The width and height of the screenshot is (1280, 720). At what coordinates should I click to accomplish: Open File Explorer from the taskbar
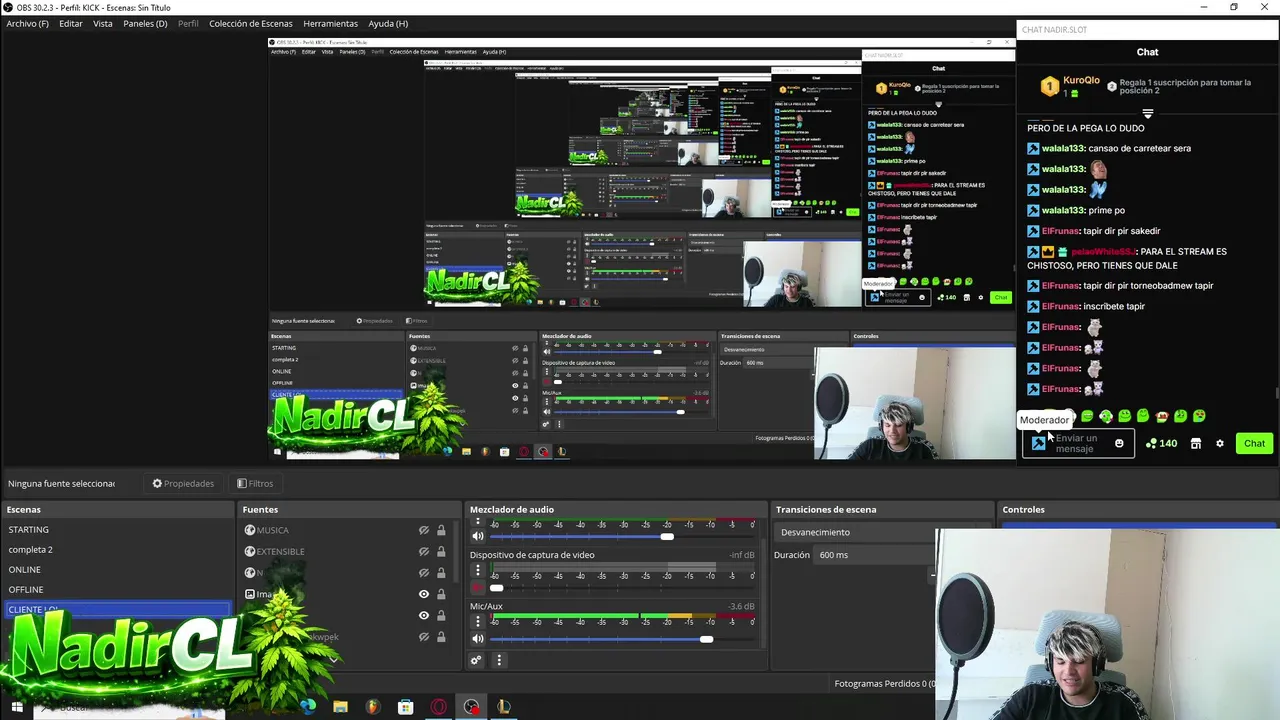(340, 707)
